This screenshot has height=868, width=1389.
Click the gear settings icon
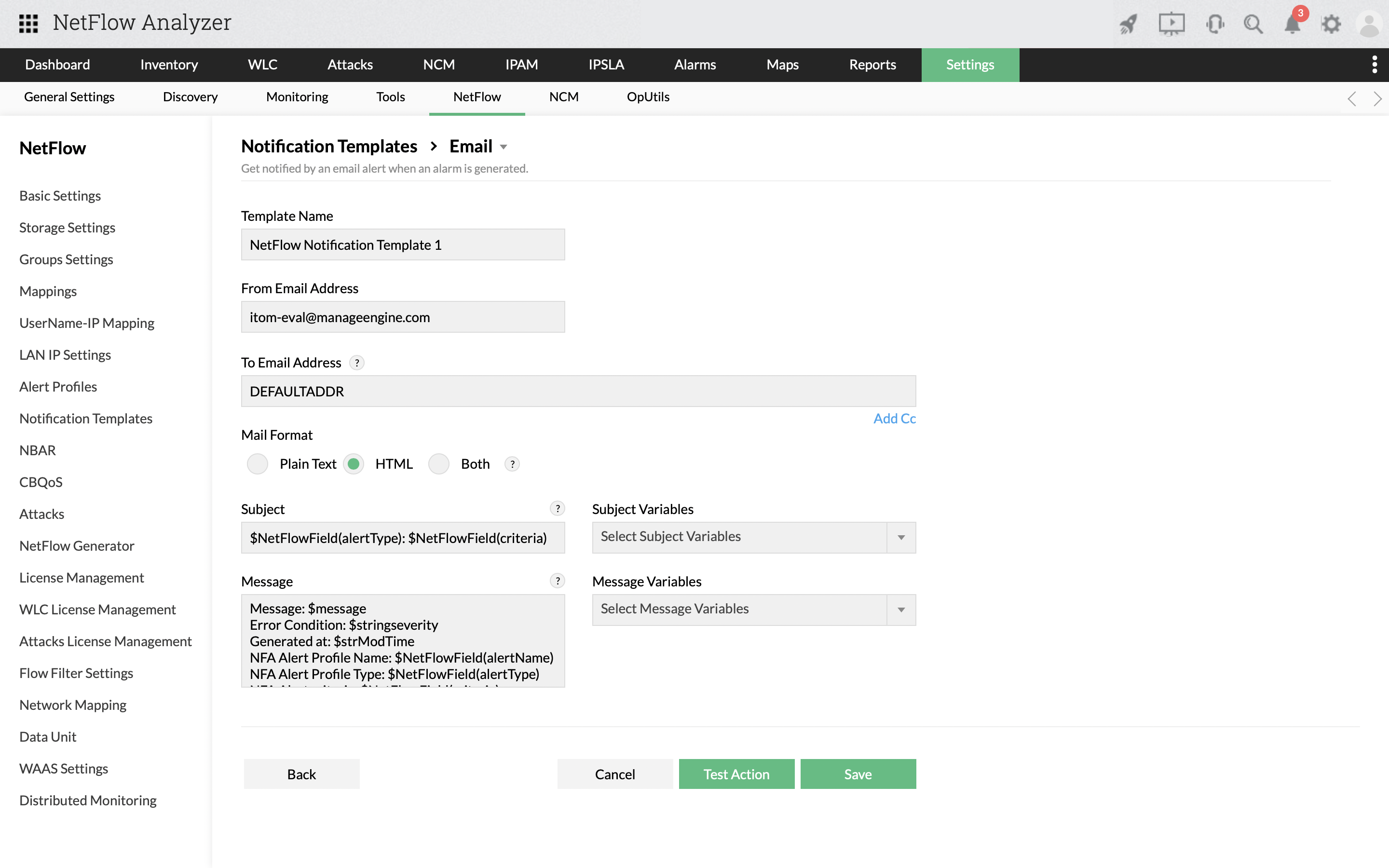click(1331, 24)
